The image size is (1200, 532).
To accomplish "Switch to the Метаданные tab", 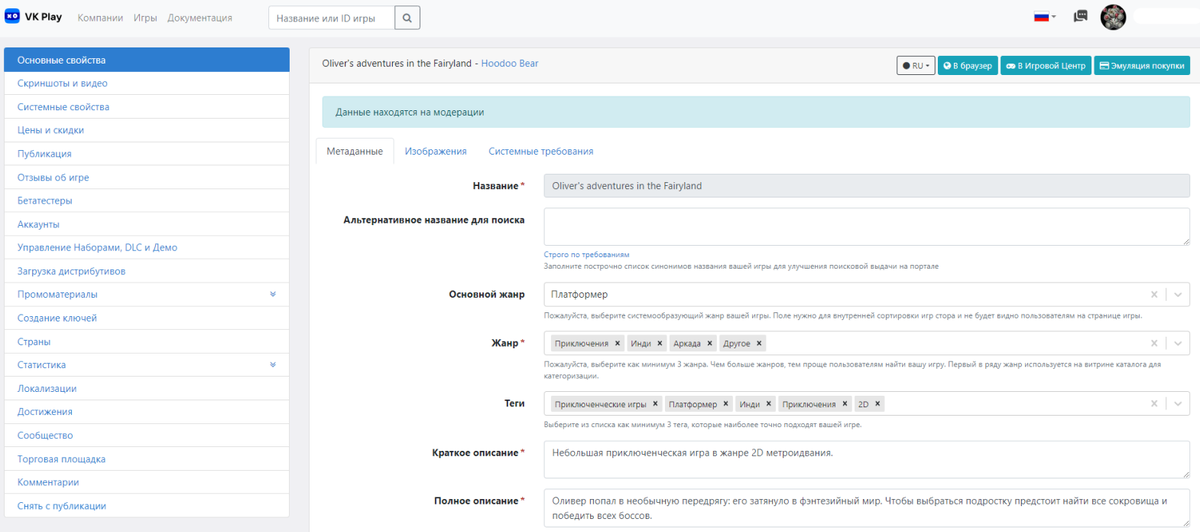I will pyautogui.click(x=354, y=151).
